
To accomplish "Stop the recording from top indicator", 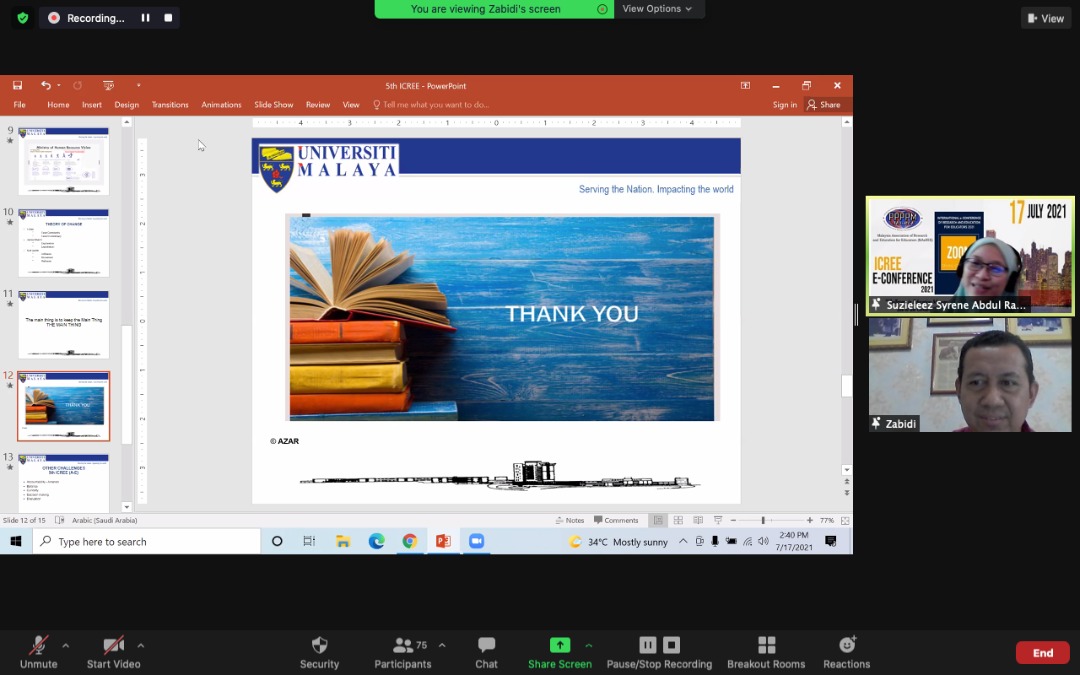I will [168, 18].
